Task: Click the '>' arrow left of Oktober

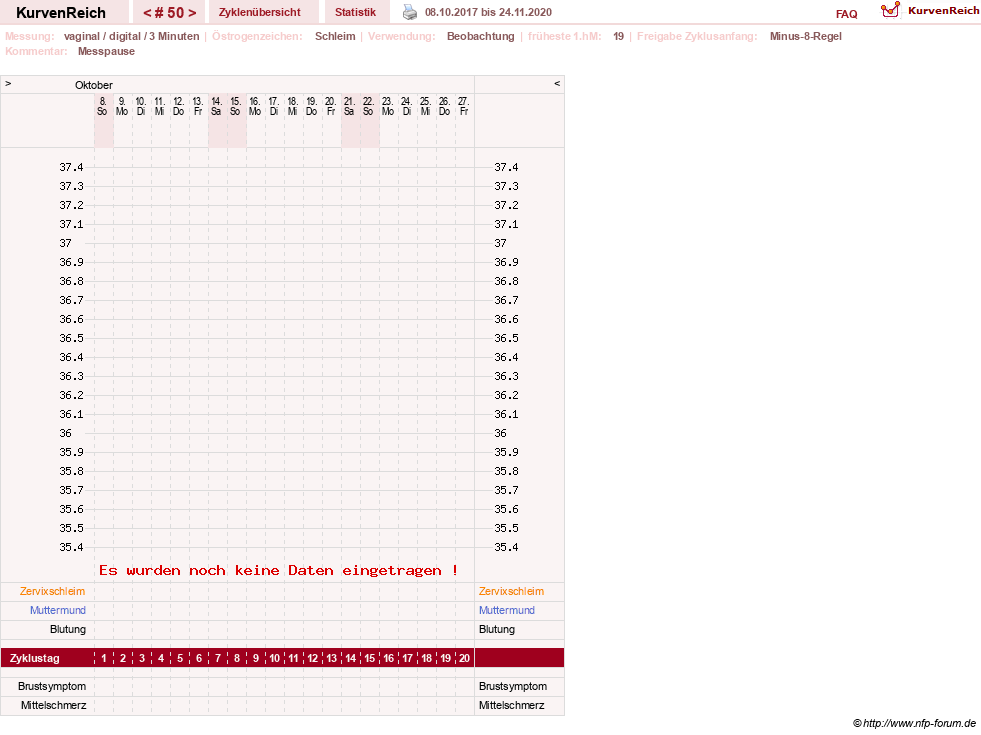Action: coord(8,84)
